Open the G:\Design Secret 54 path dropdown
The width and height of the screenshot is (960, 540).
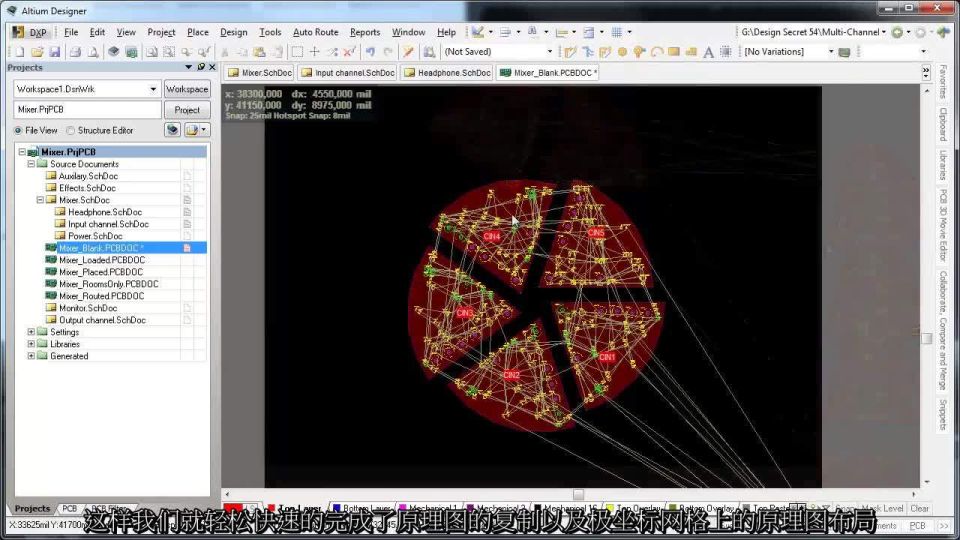(883, 32)
